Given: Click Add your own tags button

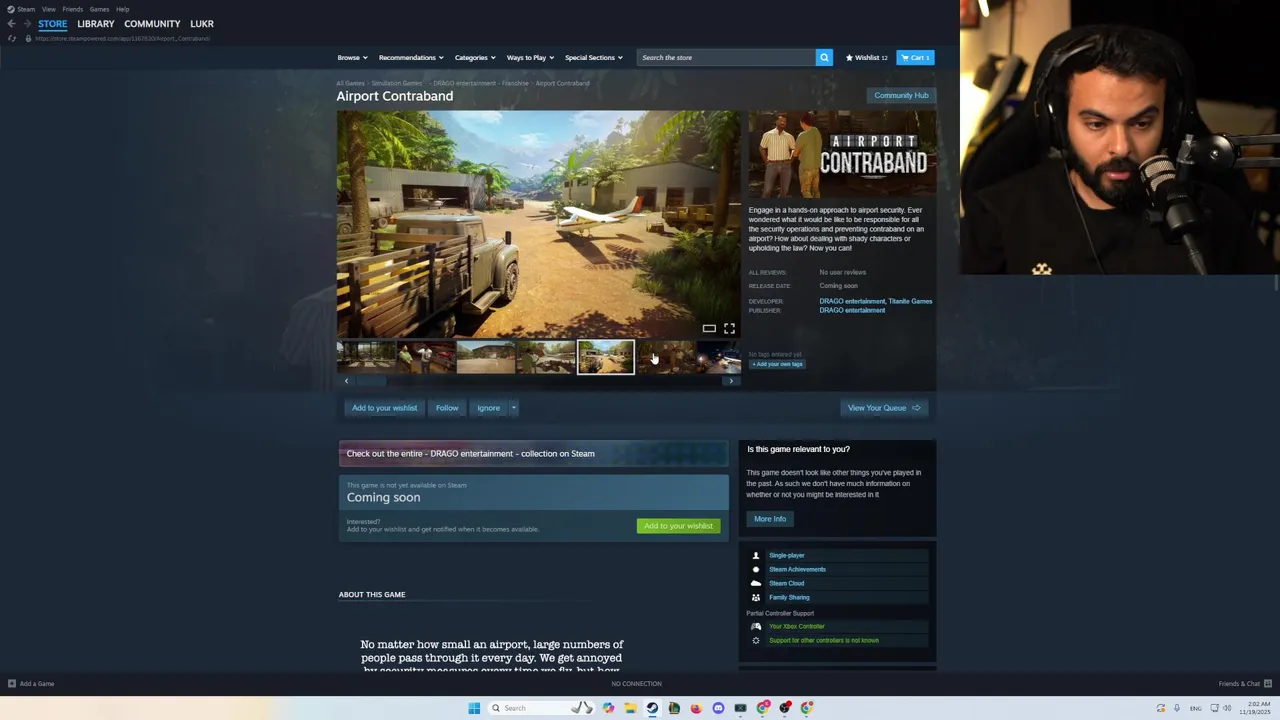Looking at the screenshot, I should tap(777, 364).
